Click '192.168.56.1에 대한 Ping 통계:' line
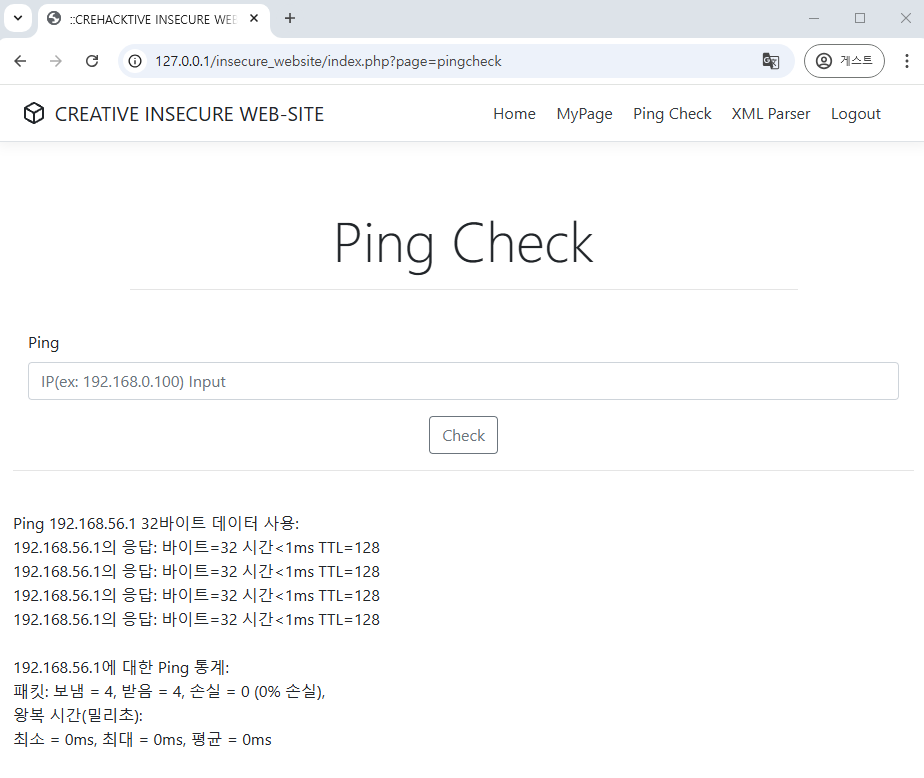The image size is (924, 778). tap(121, 667)
